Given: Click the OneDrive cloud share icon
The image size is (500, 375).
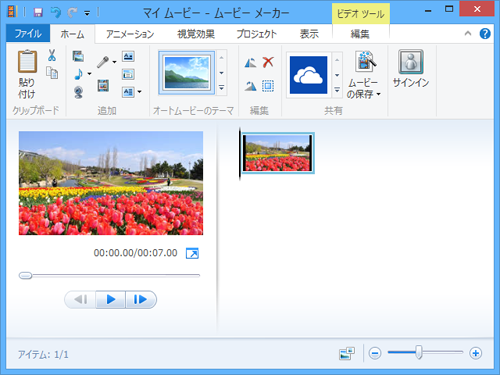Looking at the screenshot, I should click(x=308, y=75).
